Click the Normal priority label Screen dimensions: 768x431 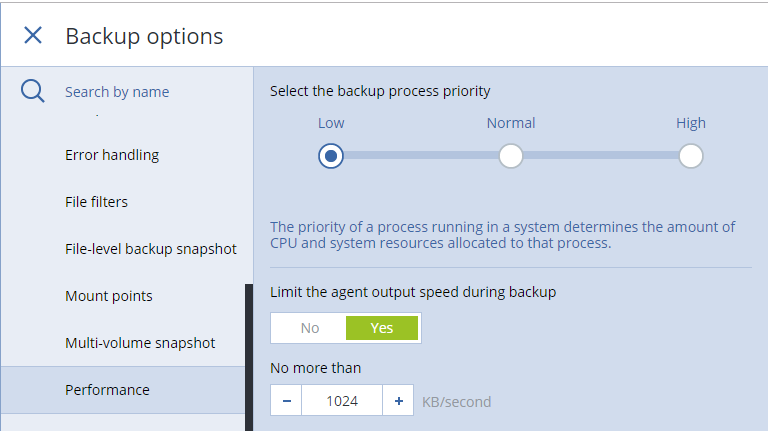click(511, 123)
